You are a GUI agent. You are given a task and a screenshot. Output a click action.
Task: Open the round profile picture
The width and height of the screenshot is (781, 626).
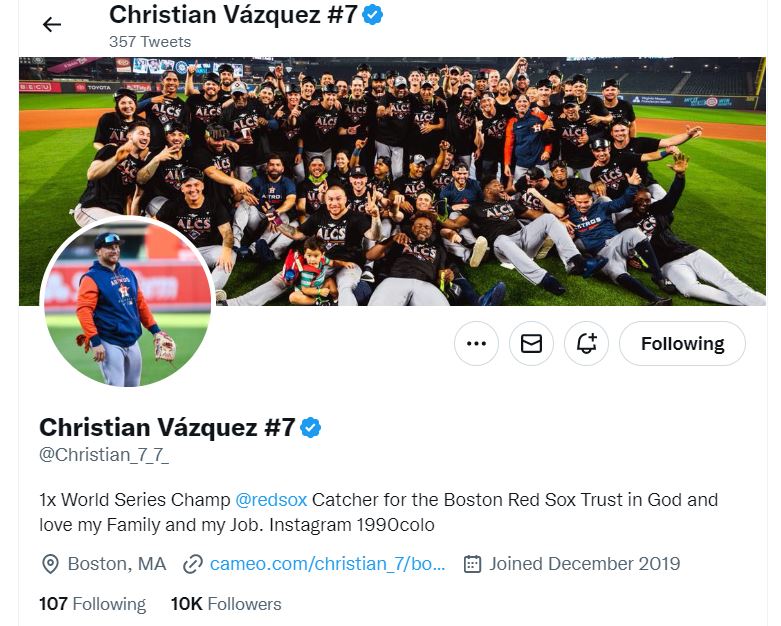tap(126, 302)
